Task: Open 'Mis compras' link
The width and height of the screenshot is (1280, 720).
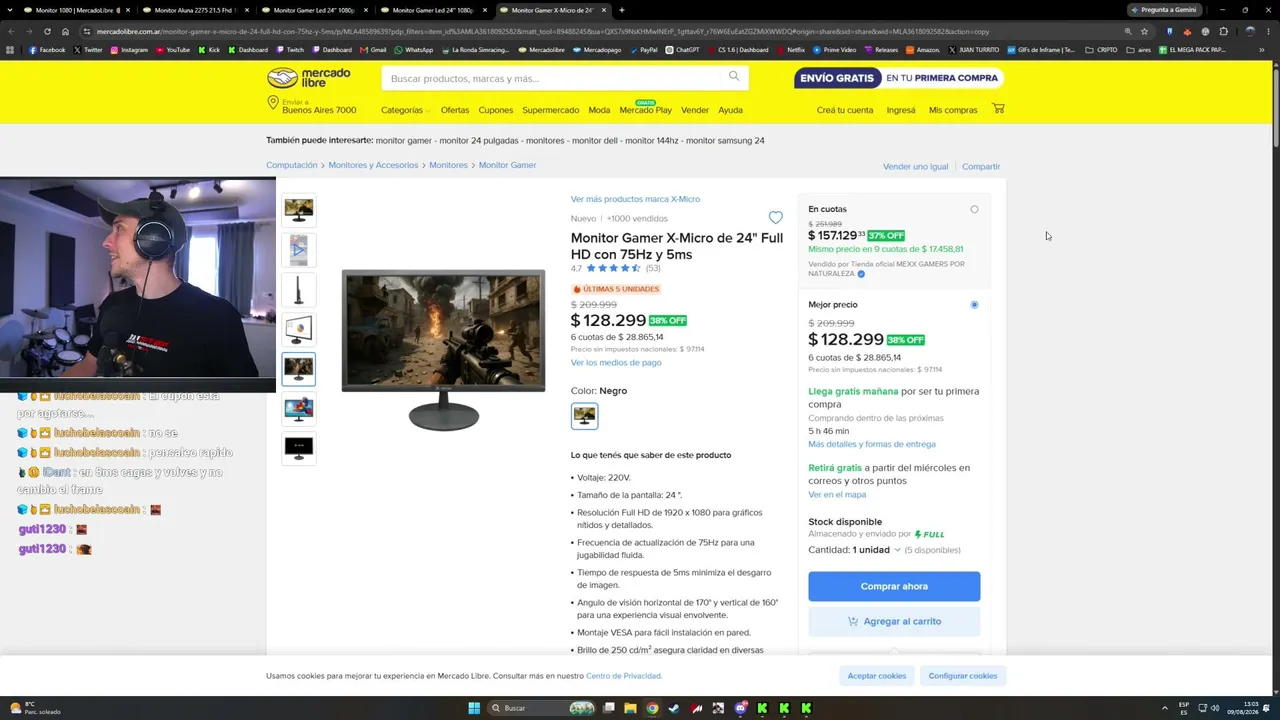Action: click(953, 110)
